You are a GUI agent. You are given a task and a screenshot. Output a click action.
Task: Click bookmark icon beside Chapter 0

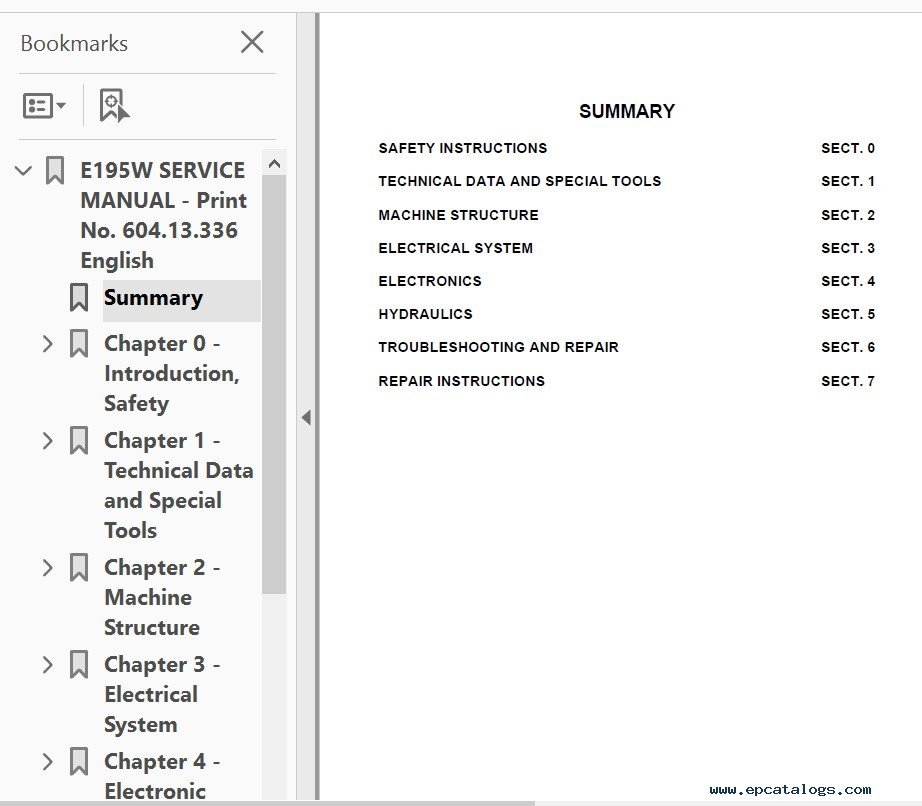coord(79,343)
